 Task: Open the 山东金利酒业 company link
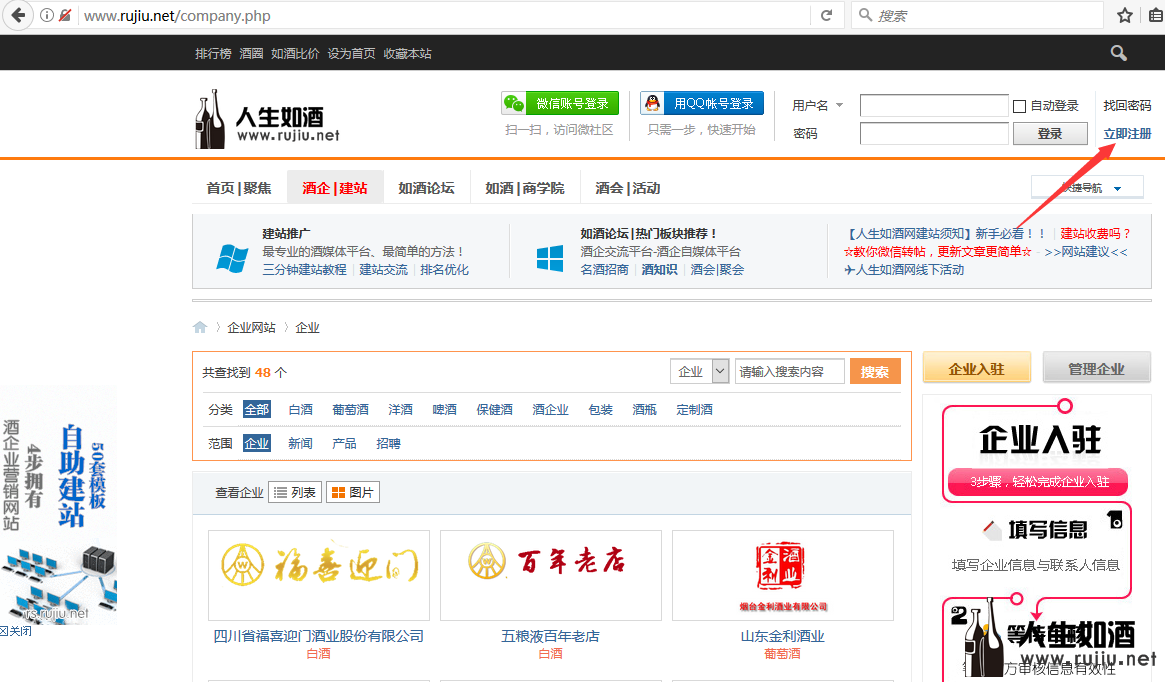782,636
